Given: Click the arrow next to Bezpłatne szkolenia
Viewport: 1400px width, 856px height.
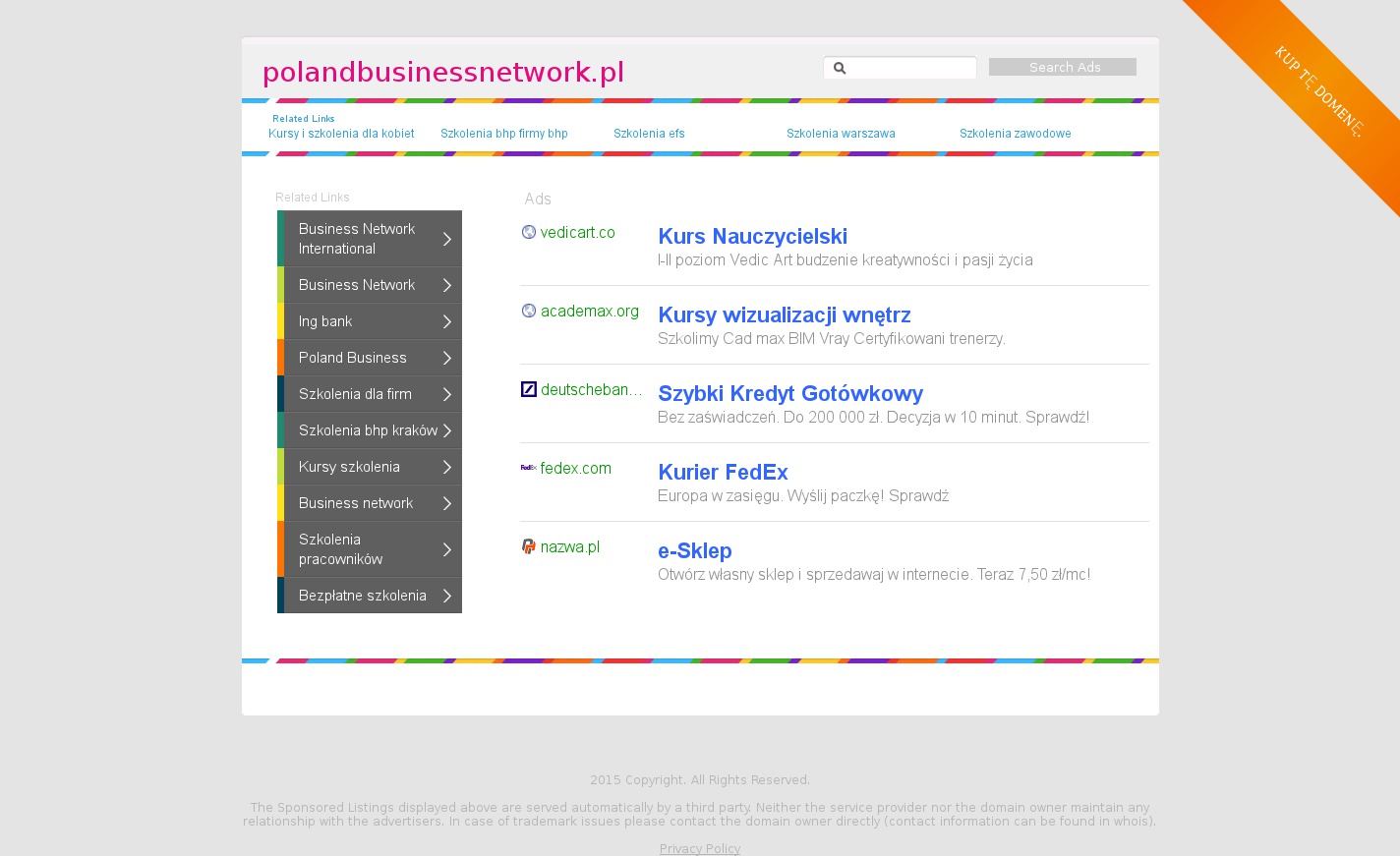Looking at the screenshot, I should pyautogui.click(x=447, y=597).
